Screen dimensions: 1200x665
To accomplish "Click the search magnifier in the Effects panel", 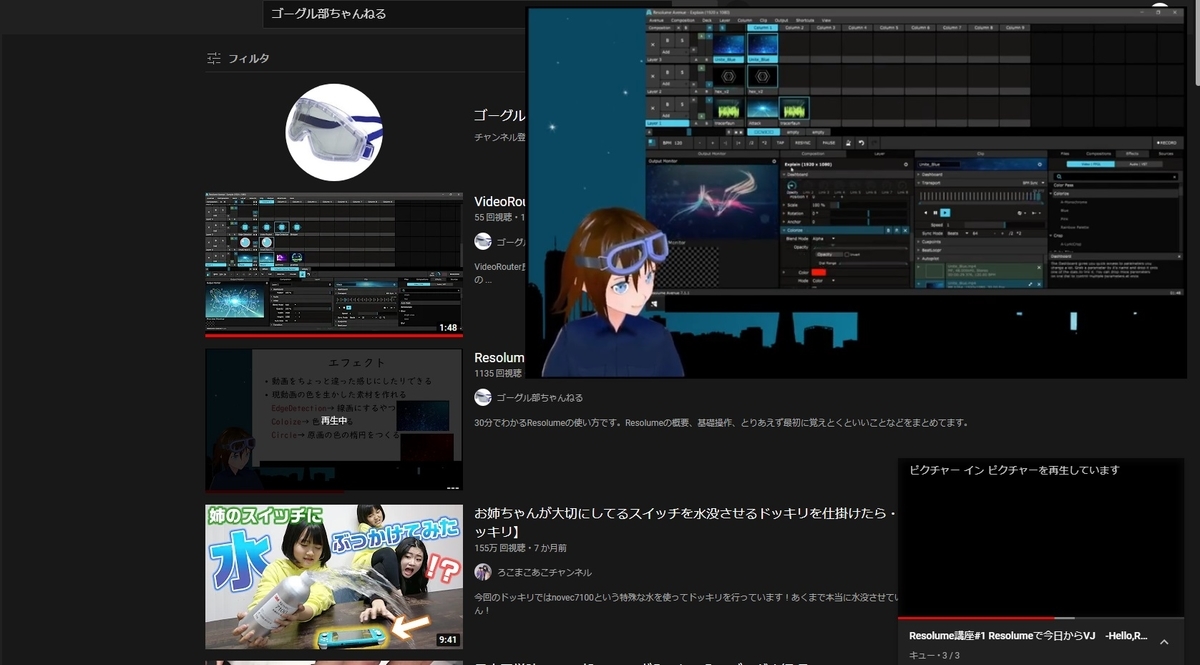I will pyautogui.click(x=1059, y=177).
